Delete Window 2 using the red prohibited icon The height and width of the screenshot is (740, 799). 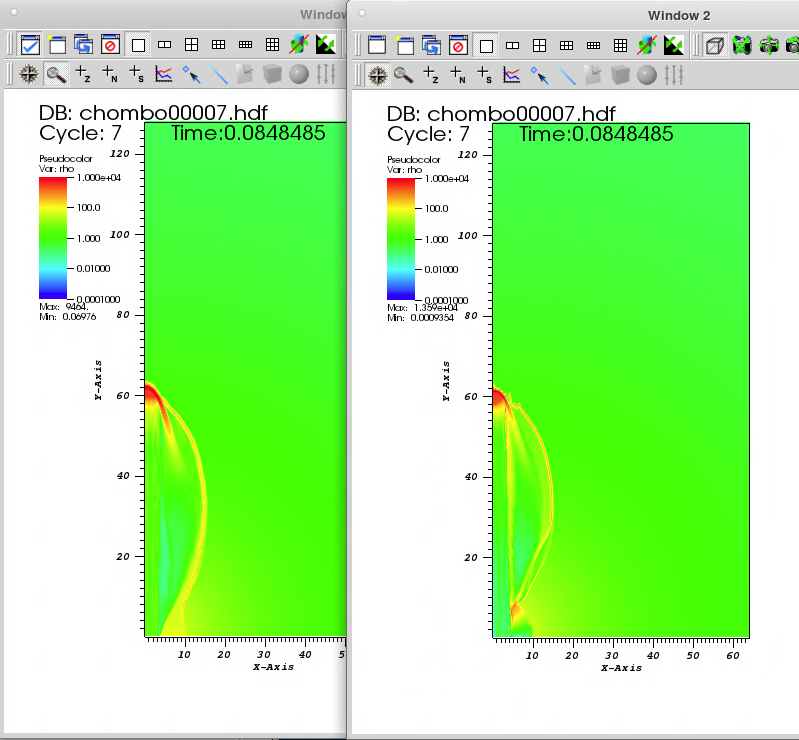tap(458, 46)
